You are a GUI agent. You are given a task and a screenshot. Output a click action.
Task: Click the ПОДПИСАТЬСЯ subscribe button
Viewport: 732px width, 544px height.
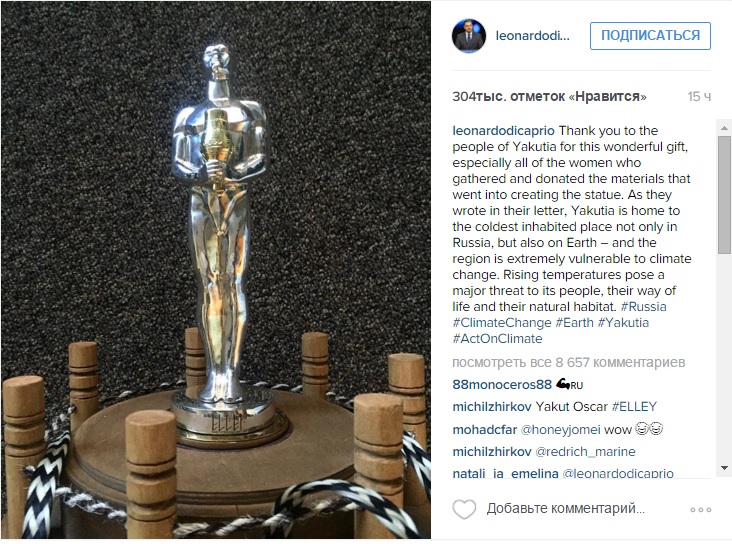[x=650, y=35]
